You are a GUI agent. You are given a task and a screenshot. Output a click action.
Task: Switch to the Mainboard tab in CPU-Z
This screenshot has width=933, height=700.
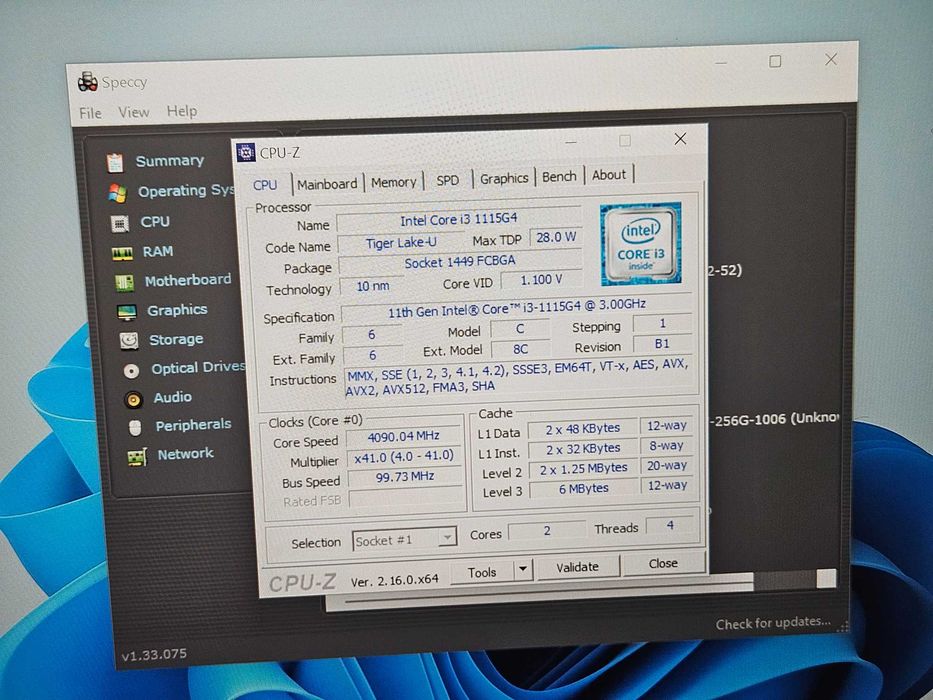[x=327, y=184]
